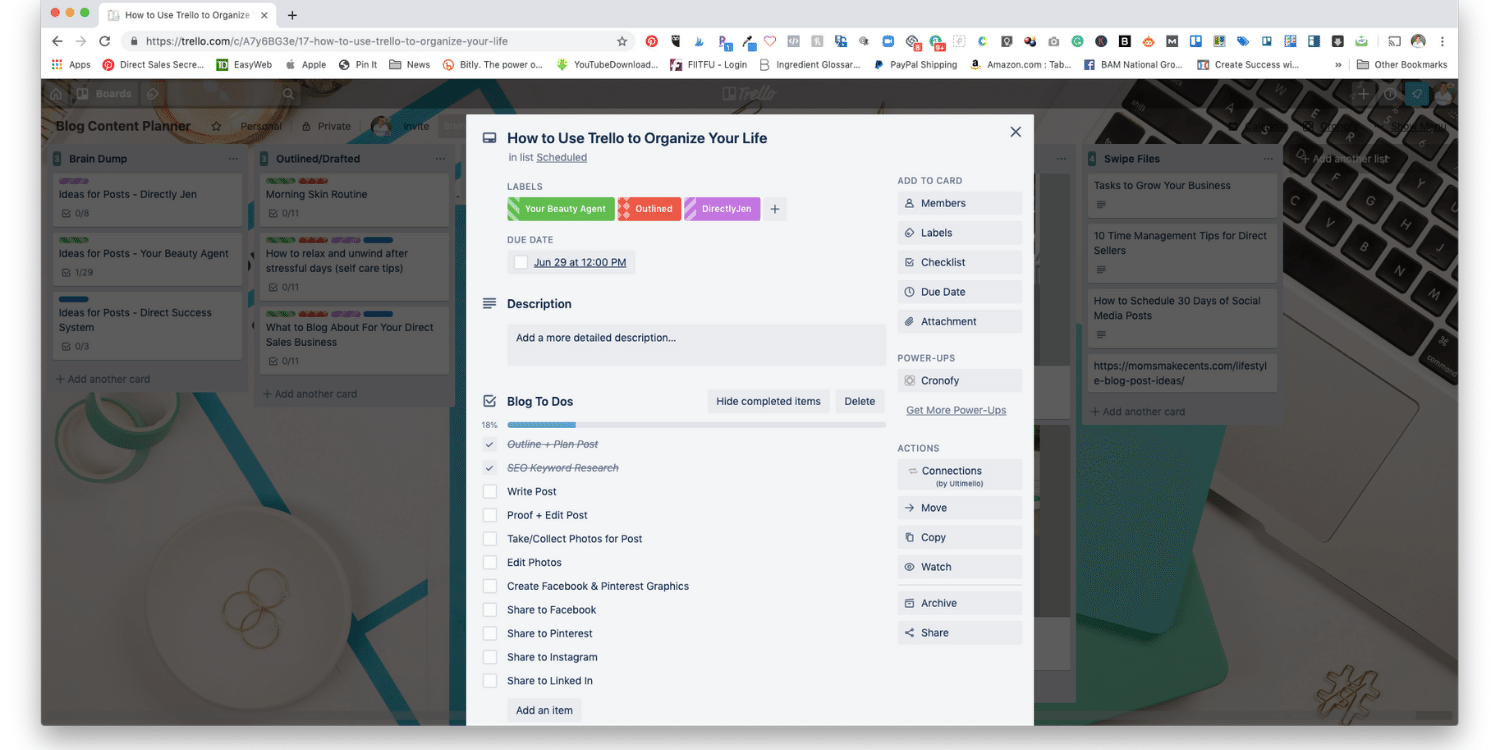
Task: Open Members in Add to Card
Action: 959,203
